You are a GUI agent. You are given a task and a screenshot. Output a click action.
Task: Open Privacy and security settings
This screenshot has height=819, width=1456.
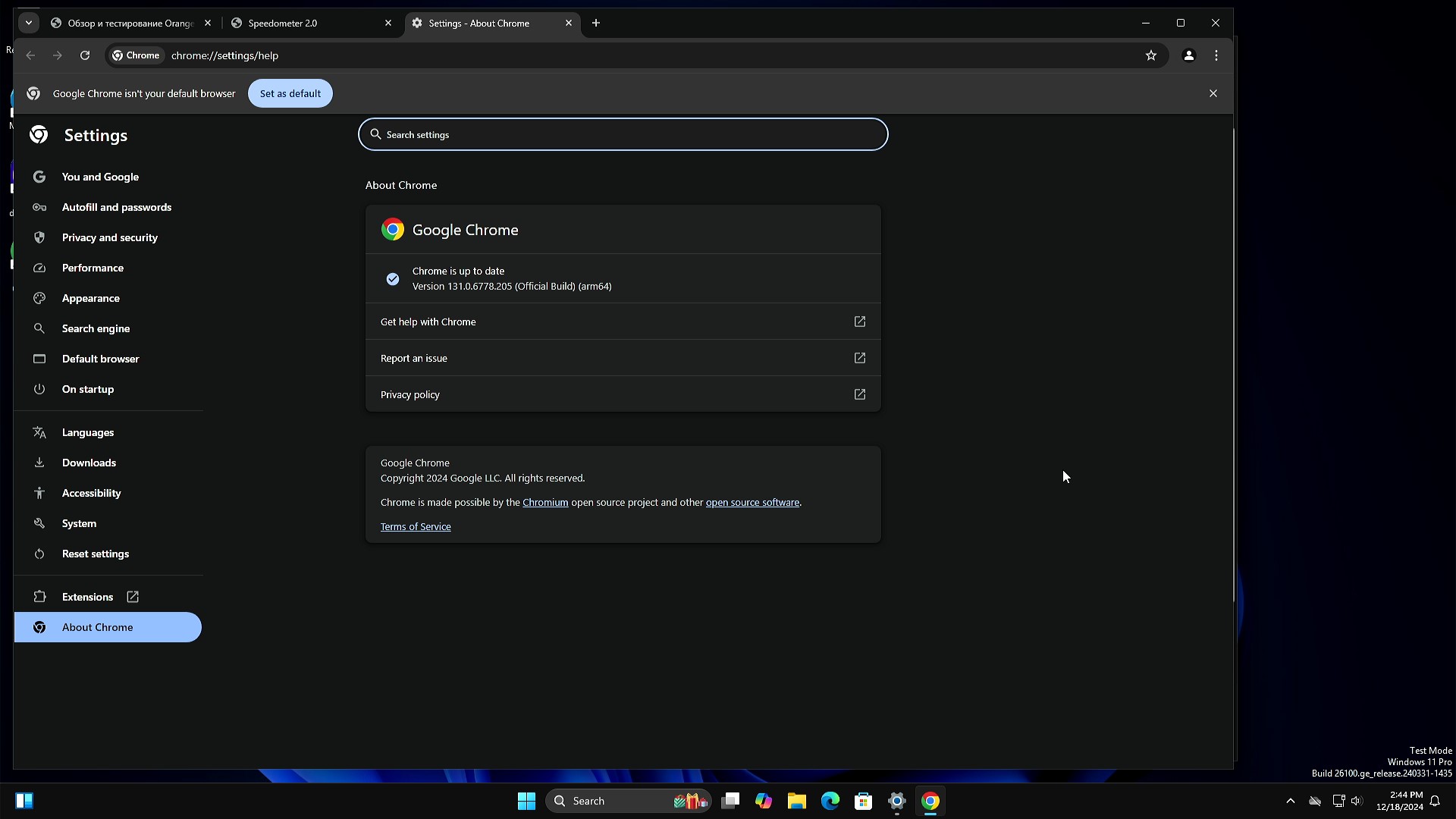click(109, 237)
